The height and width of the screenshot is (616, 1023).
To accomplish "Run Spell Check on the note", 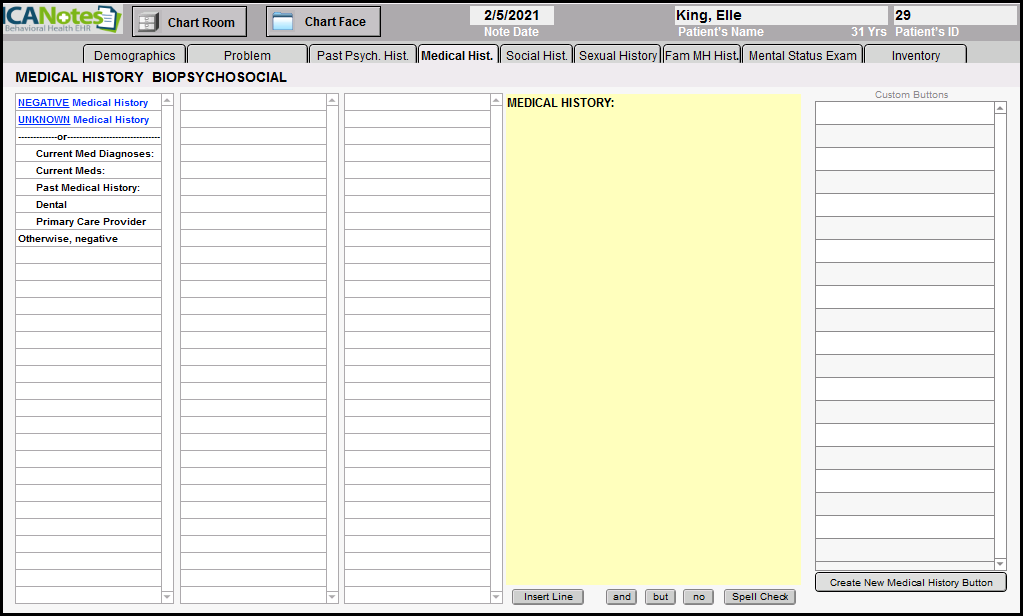I will click(x=760, y=597).
